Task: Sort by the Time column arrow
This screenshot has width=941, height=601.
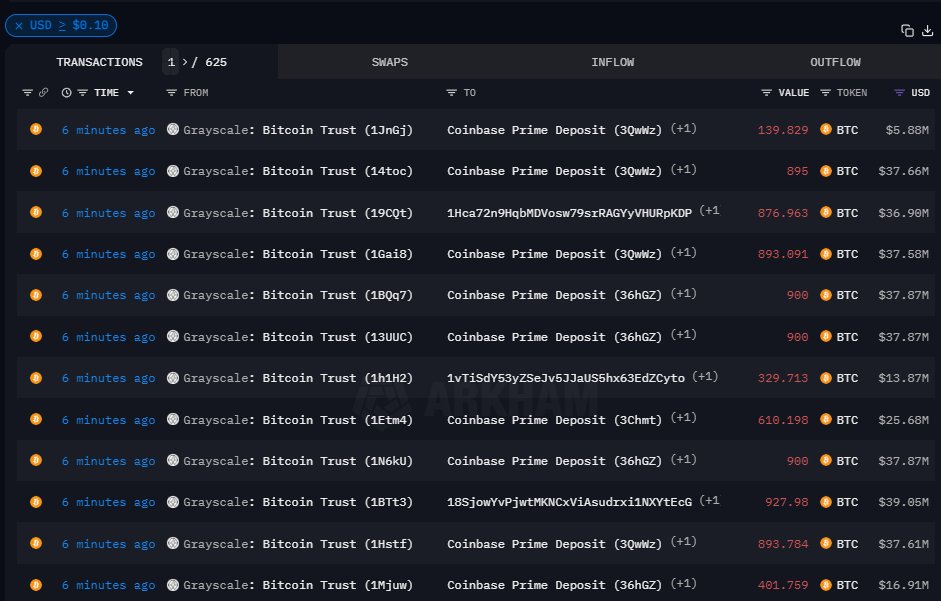Action: [x=130, y=92]
